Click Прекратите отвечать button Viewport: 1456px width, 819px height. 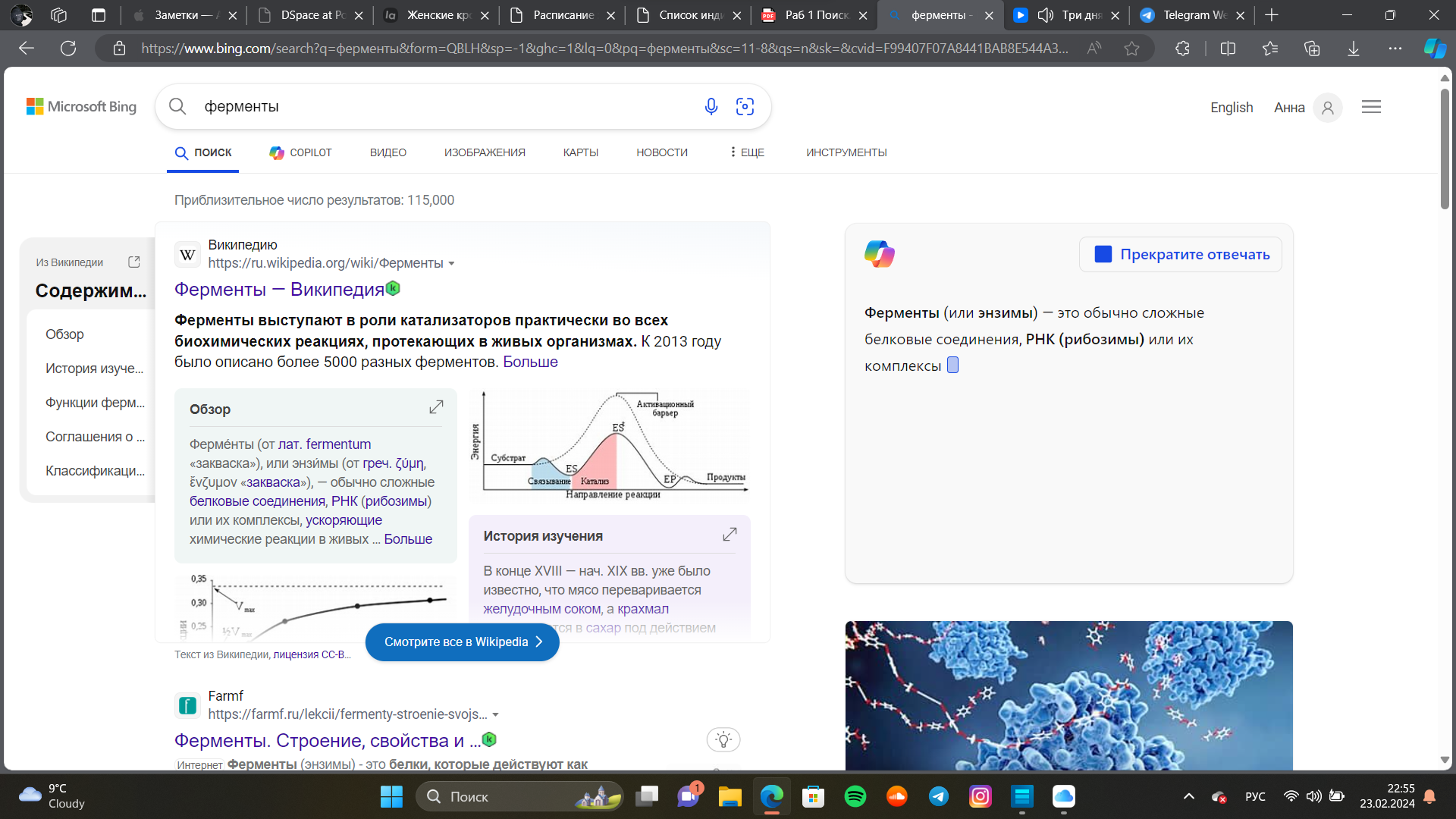pyautogui.click(x=1181, y=254)
